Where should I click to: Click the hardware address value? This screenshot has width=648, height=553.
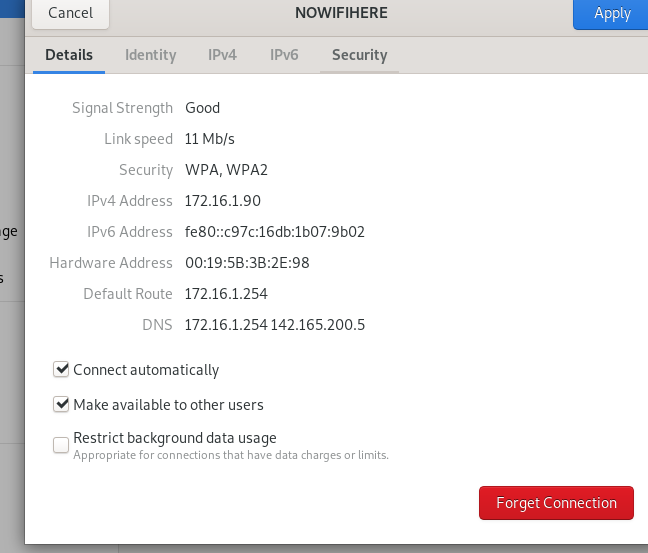pos(247,263)
